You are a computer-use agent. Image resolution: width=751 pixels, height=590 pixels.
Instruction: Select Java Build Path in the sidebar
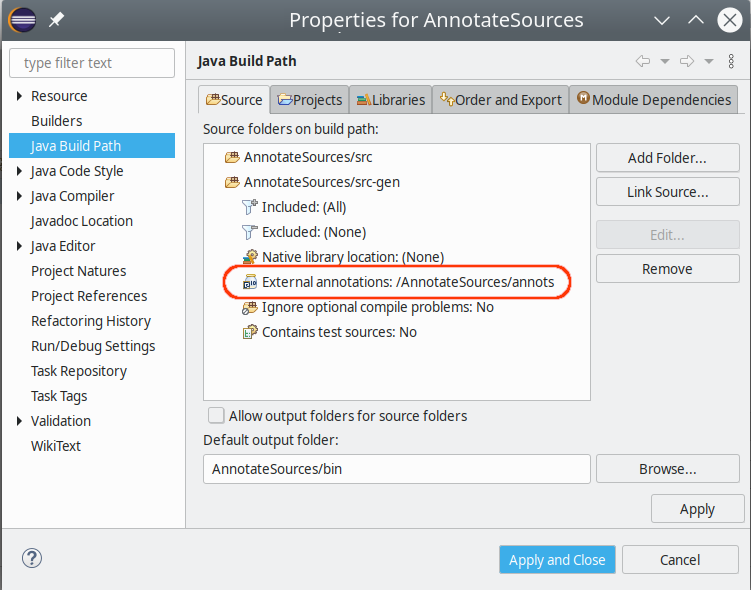point(92,146)
